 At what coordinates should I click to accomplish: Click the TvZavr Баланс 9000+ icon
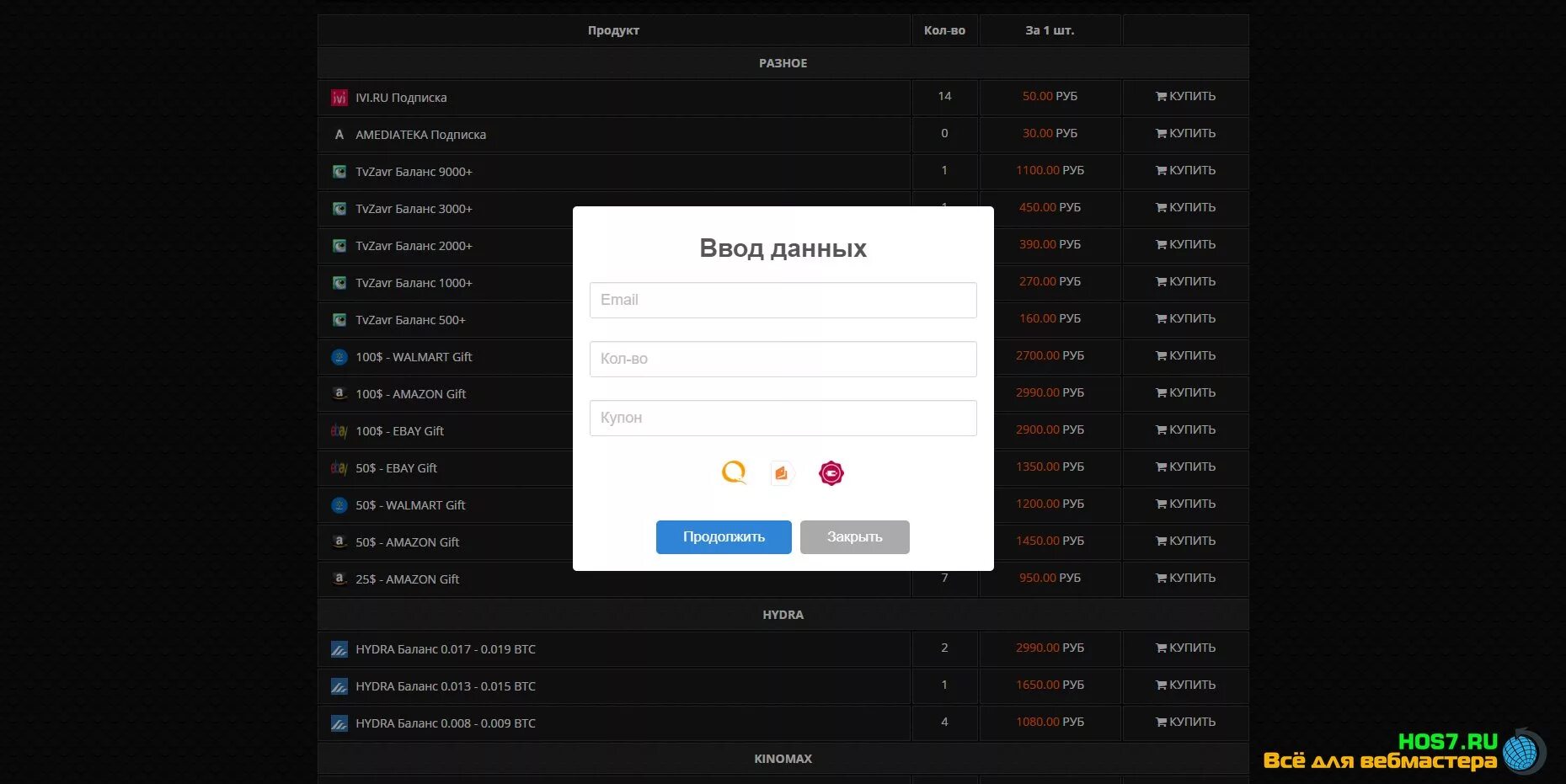click(x=339, y=172)
